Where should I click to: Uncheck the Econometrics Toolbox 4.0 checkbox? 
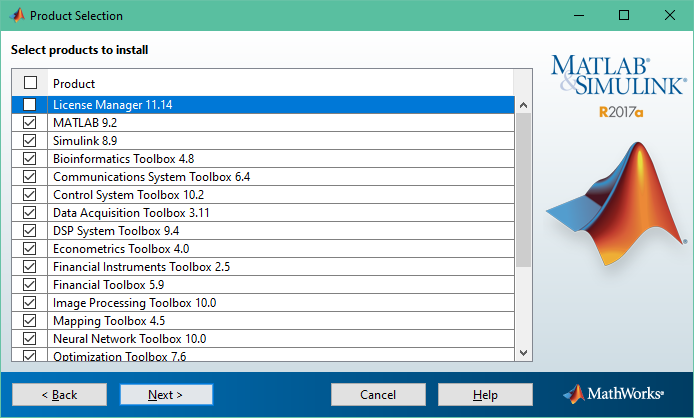(30, 249)
